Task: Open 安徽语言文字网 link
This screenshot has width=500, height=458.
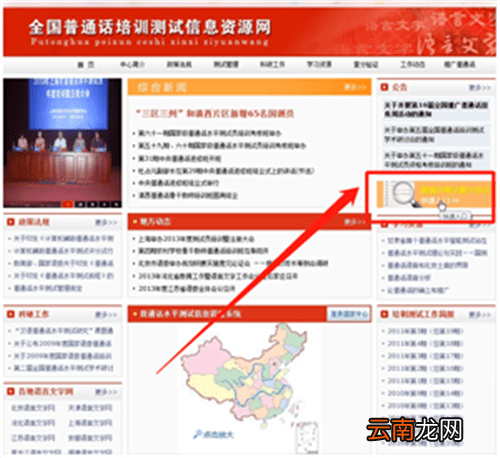Action: 90,438
